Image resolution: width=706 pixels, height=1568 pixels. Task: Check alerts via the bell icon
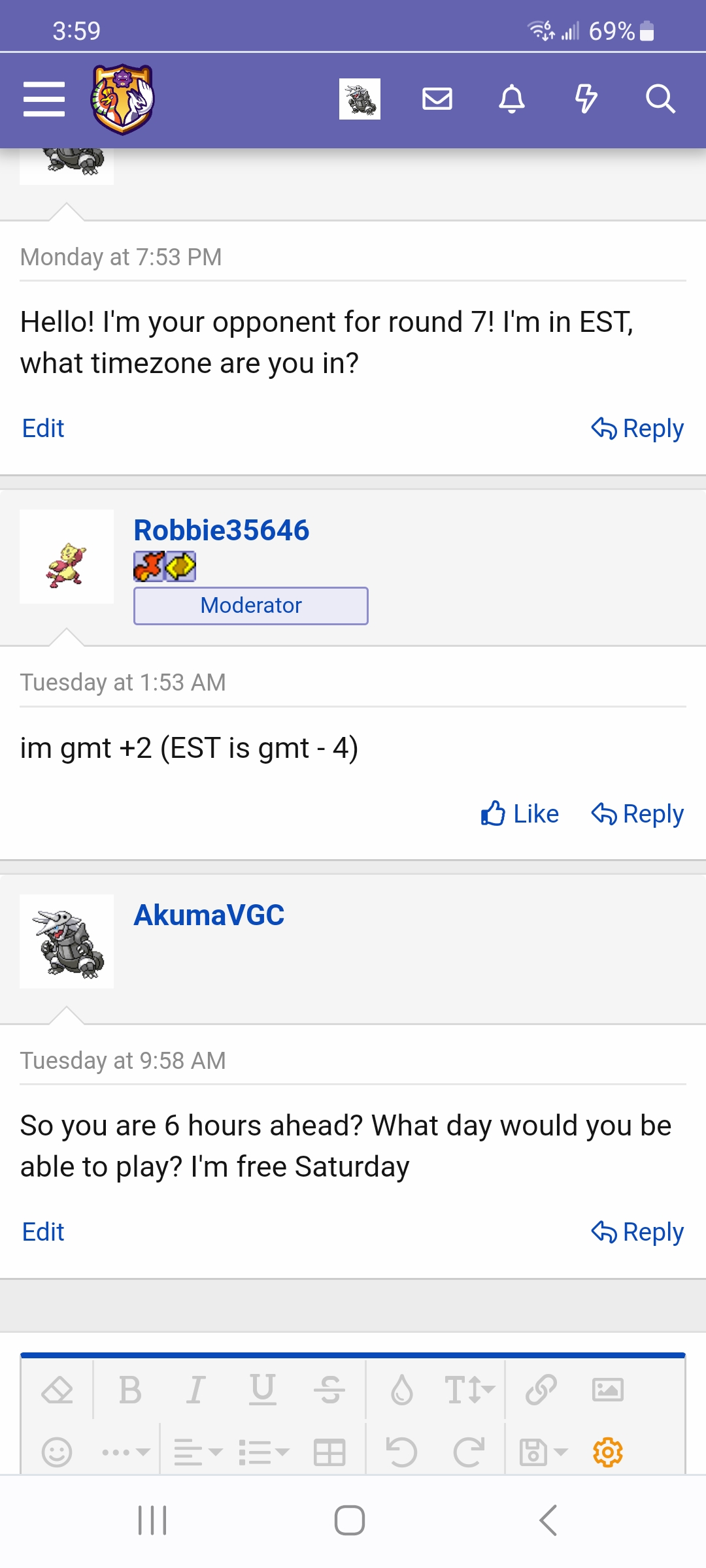(x=512, y=99)
